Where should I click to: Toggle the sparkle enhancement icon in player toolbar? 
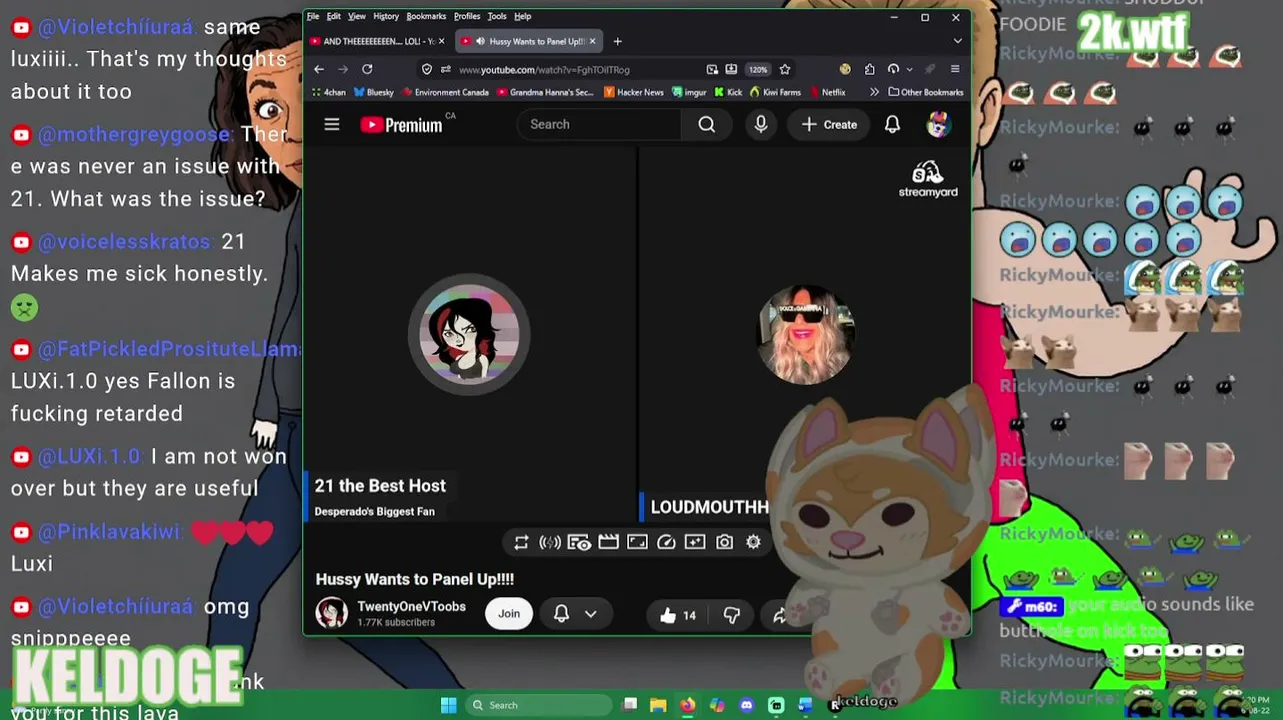click(695, 542)
